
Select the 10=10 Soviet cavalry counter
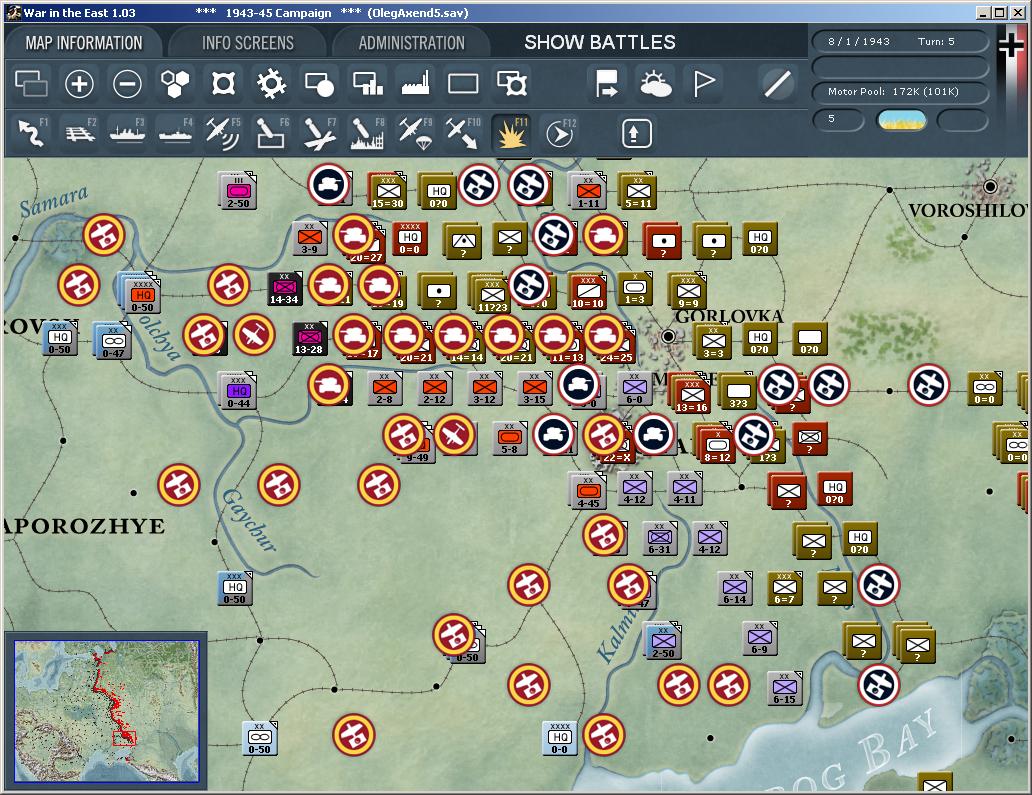click(587, 292)
